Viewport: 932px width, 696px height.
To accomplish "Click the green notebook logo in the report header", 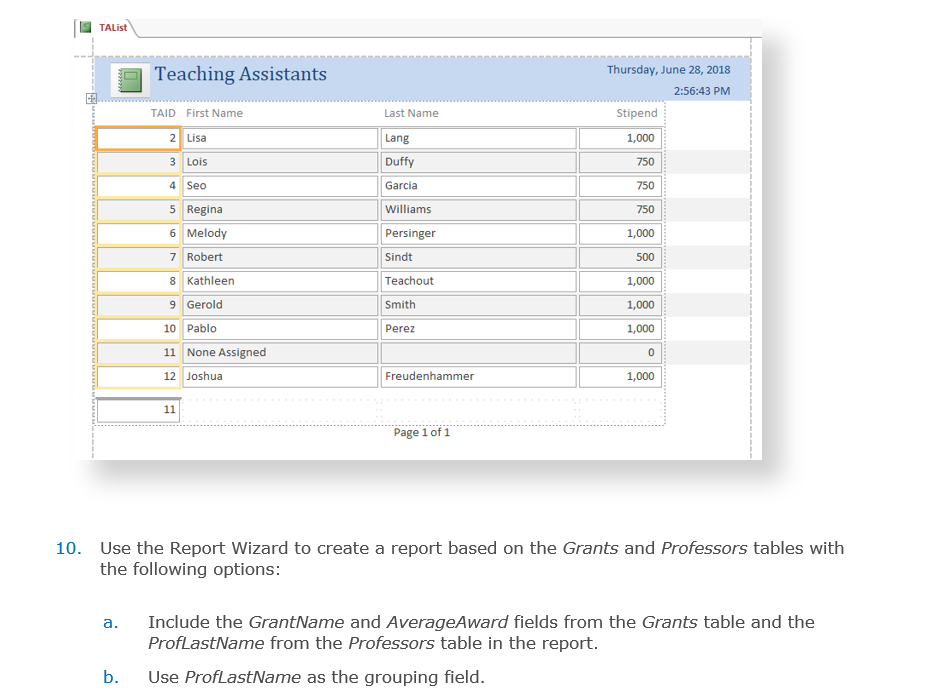I will tap(128, 78).
